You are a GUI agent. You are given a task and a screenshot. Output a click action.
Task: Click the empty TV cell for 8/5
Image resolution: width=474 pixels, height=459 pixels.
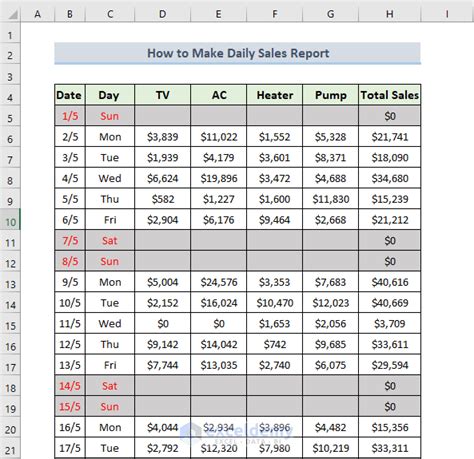coord(163,261)
